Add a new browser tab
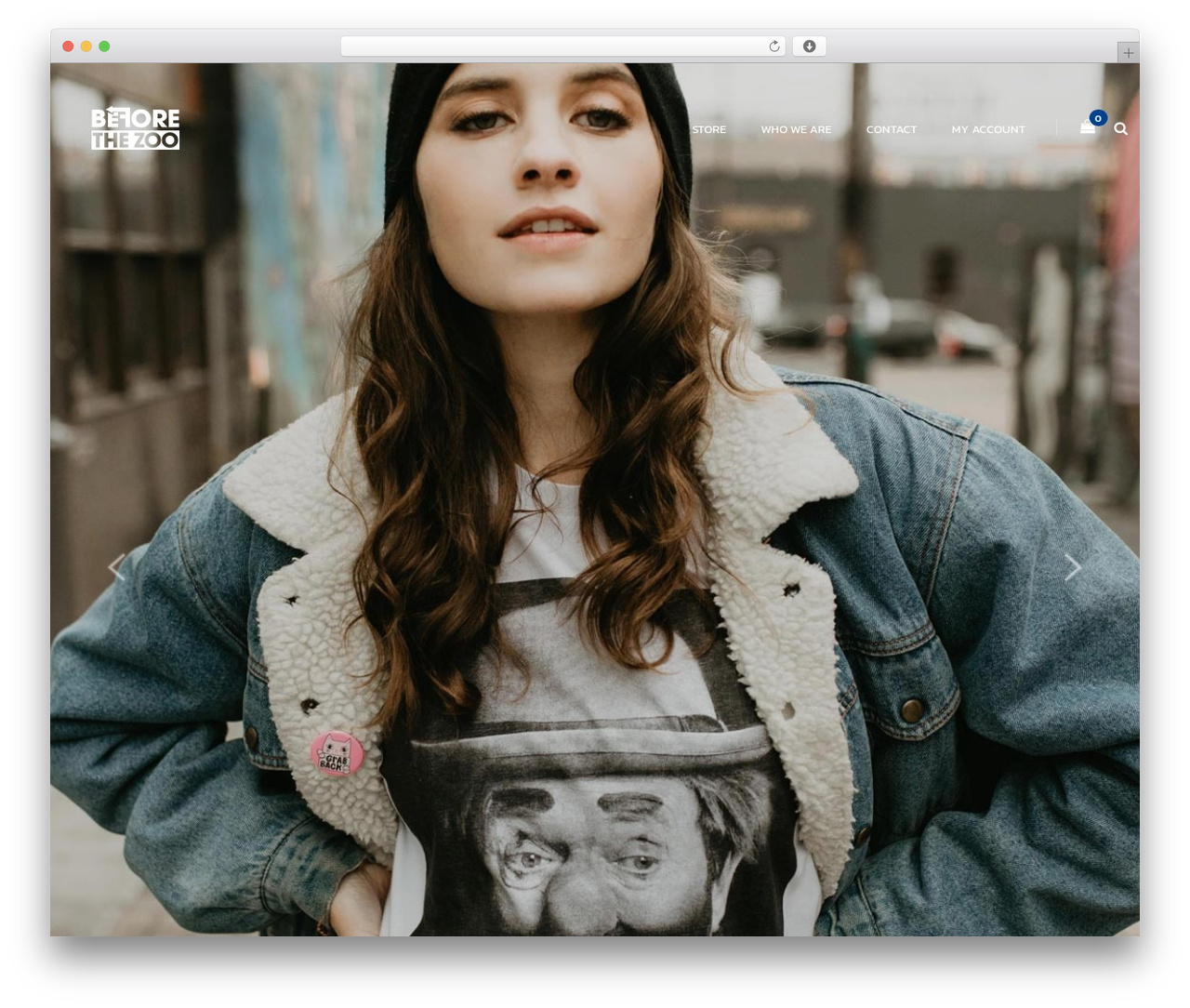This screenshot has width=1190, height=1008. pos(1128,53)
